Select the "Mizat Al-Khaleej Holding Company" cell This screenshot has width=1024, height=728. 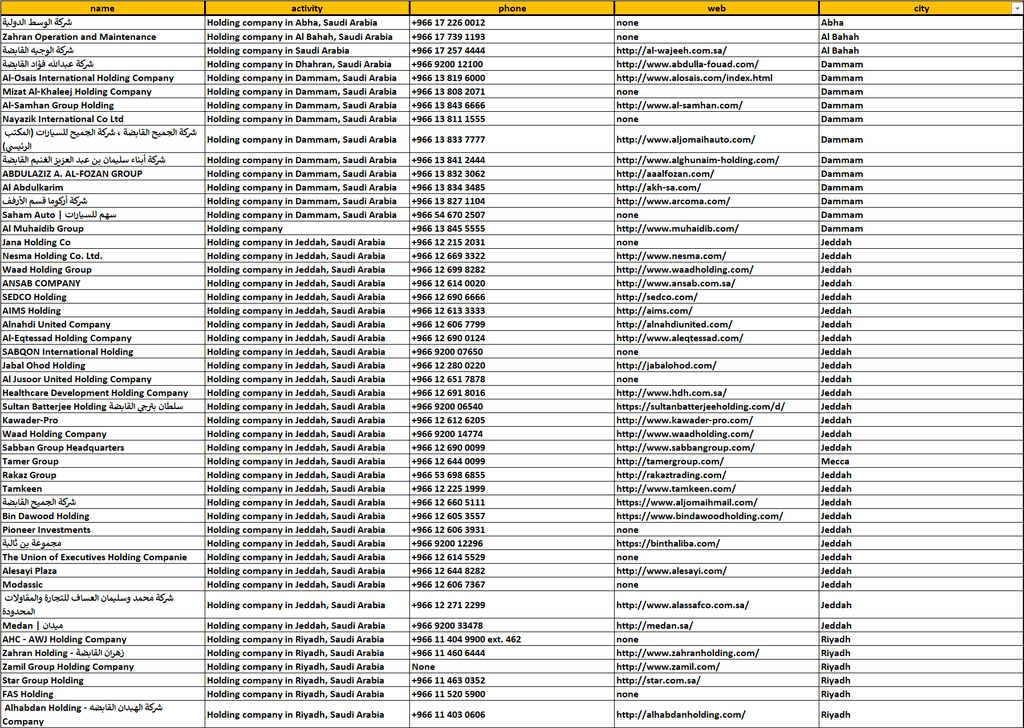[103, 91]
